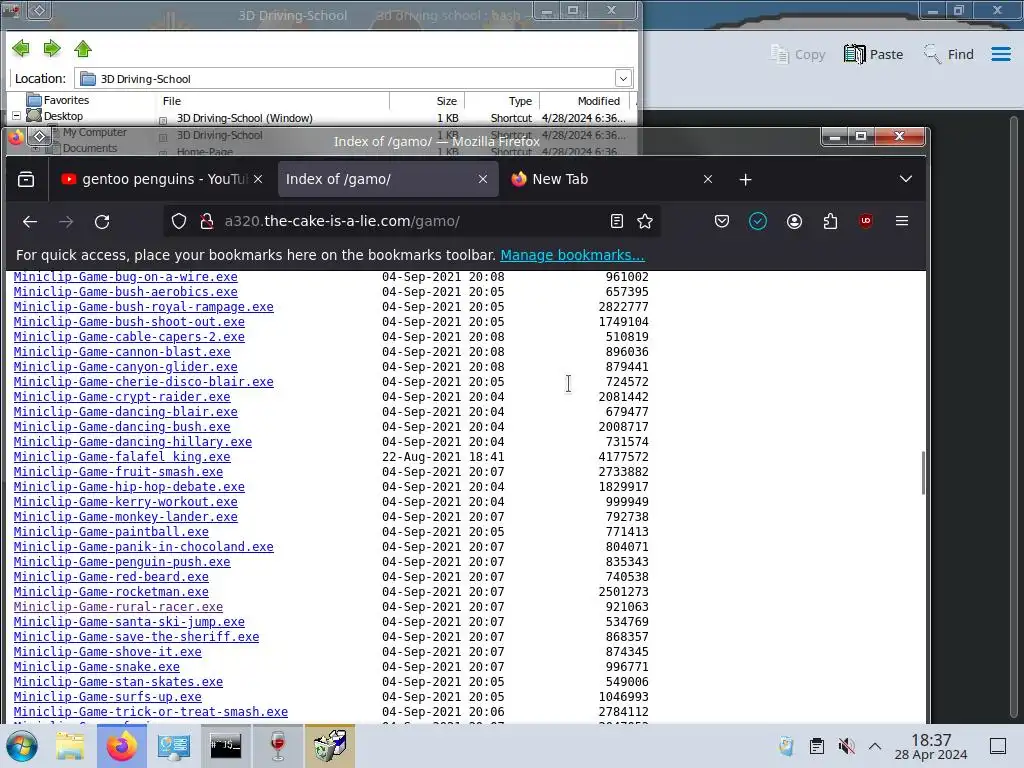The image size is (1024, 768).
Task: Open the file manager folder taskbar icon
Action: tap(70, 746)
